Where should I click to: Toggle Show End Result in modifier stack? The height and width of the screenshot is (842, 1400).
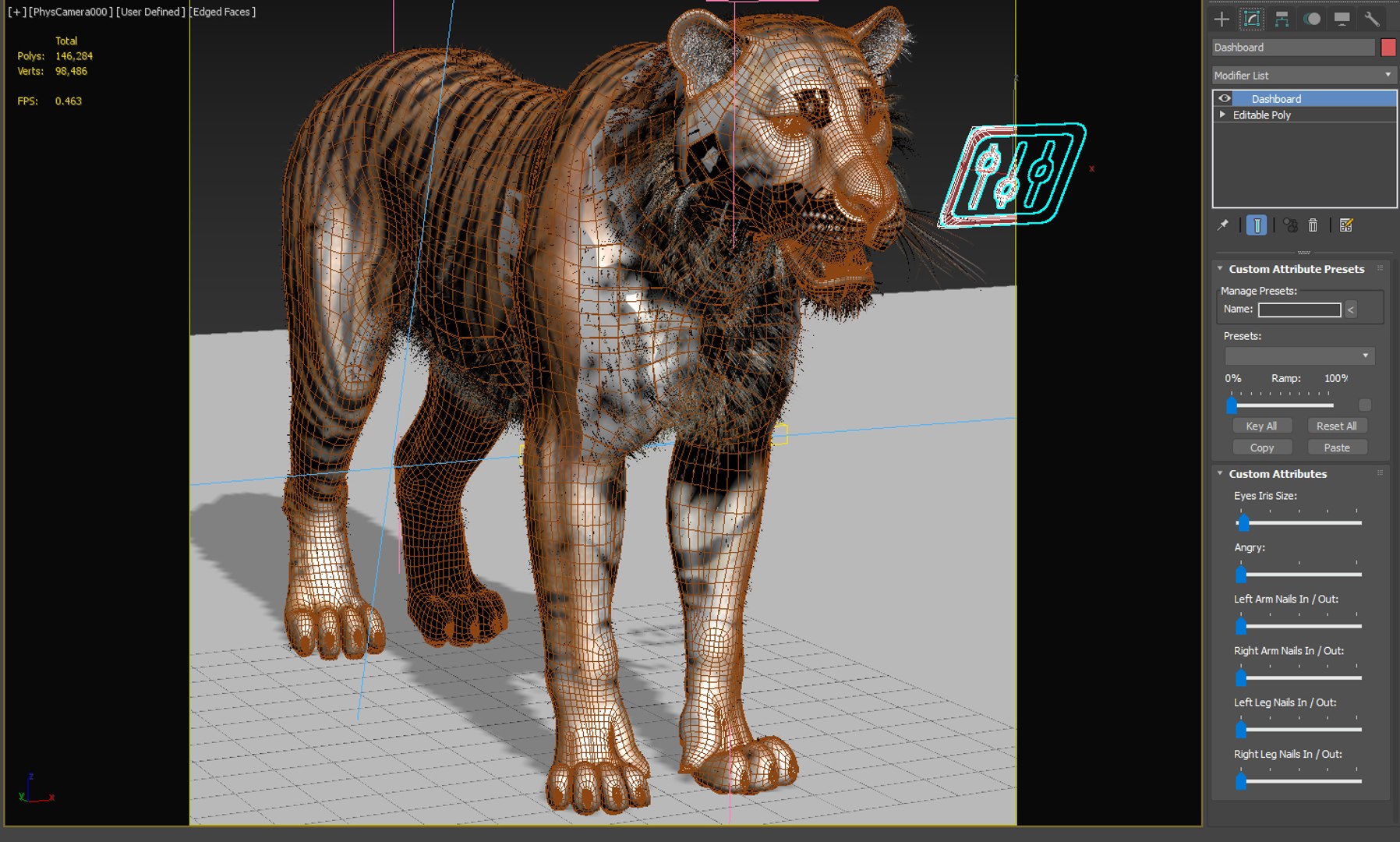tap(1257, 226)
